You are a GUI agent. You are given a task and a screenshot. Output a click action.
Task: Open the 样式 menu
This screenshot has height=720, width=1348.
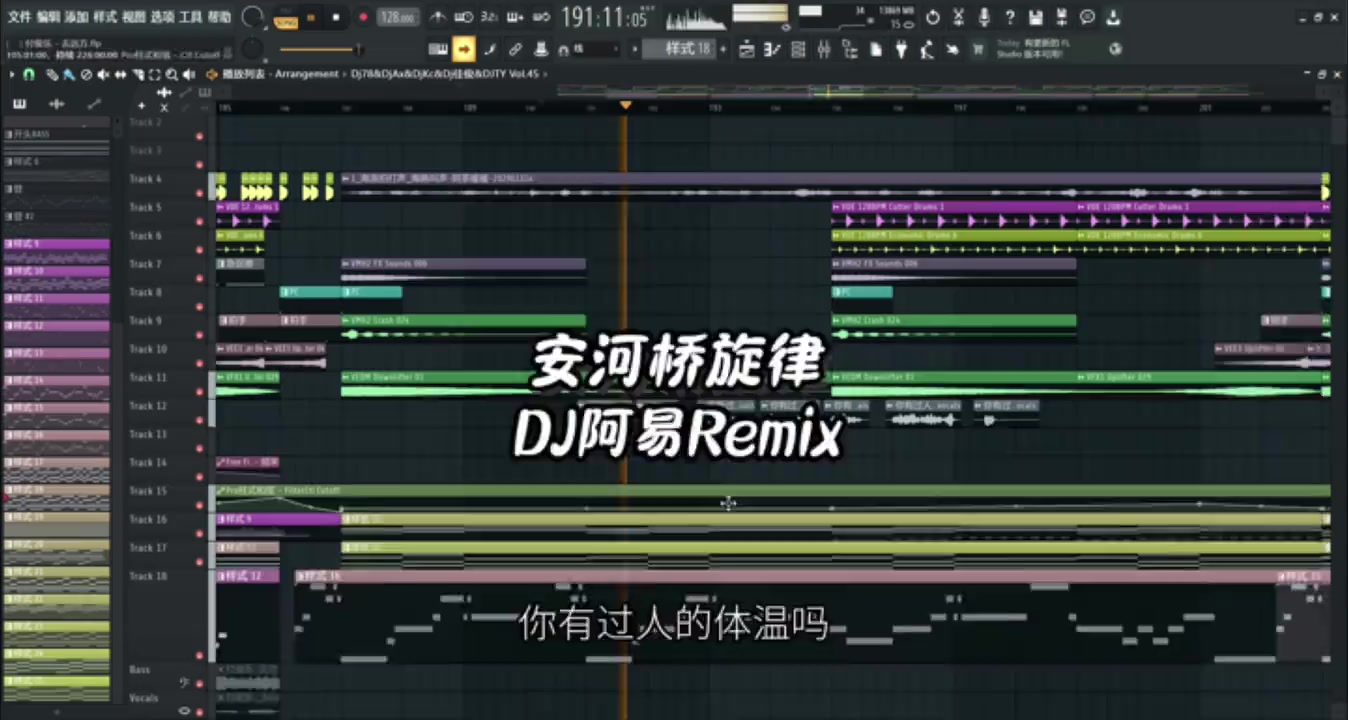coord(104,17)
